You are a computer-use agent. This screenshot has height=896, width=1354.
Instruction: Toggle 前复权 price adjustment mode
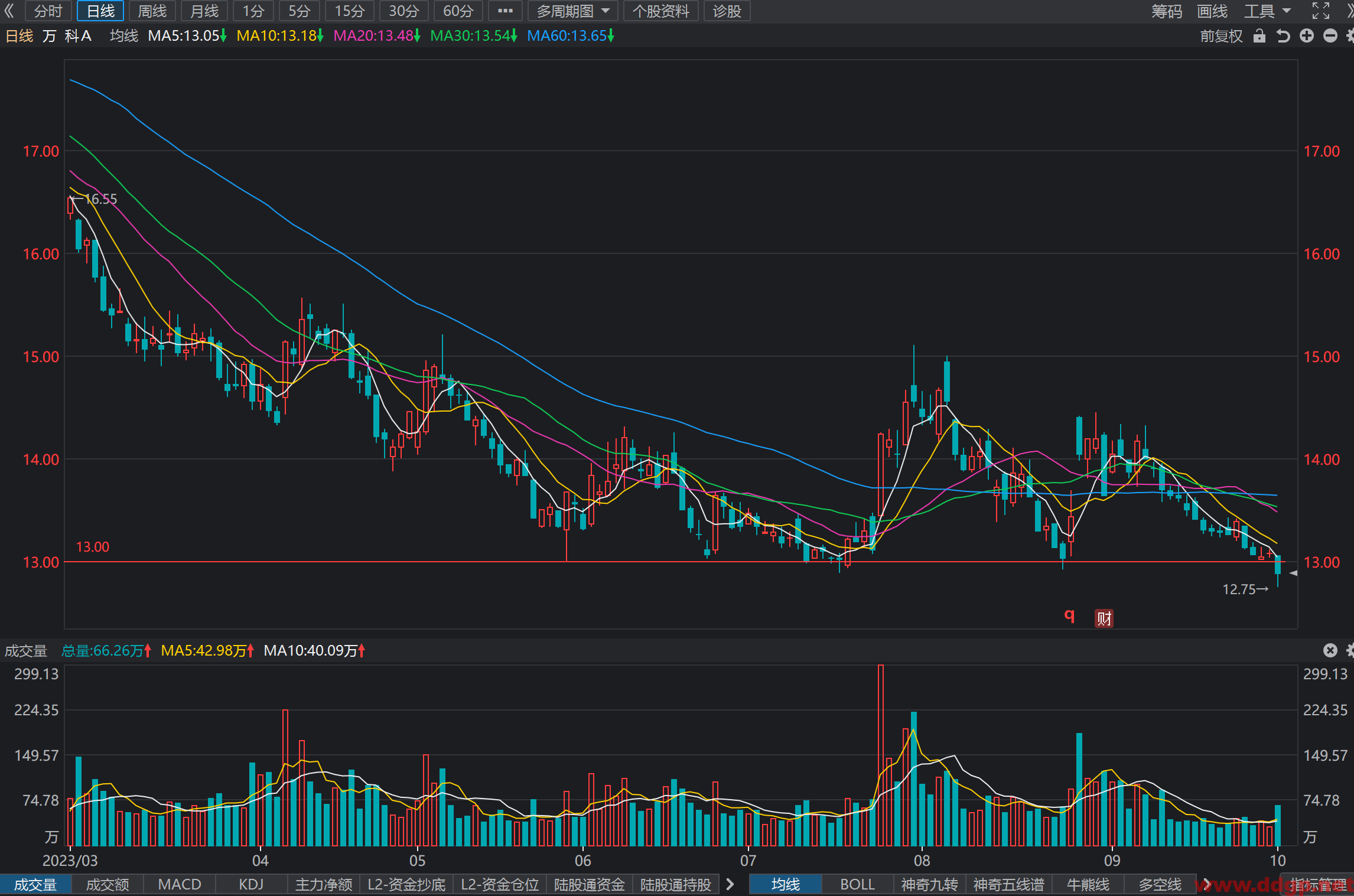click(1221, 36)
